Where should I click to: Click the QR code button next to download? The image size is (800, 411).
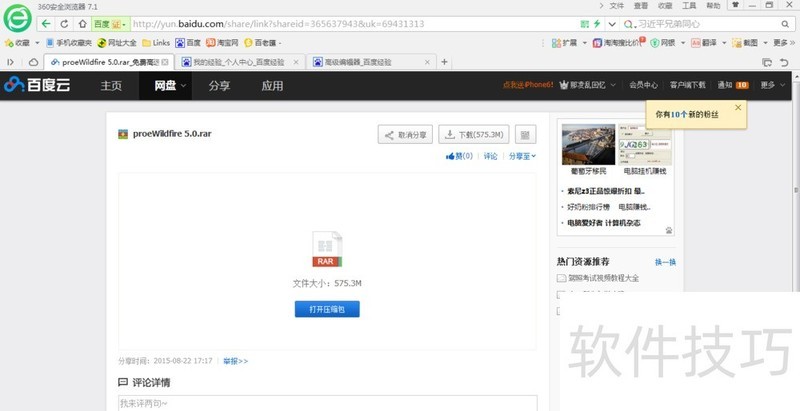pos(526,135)
